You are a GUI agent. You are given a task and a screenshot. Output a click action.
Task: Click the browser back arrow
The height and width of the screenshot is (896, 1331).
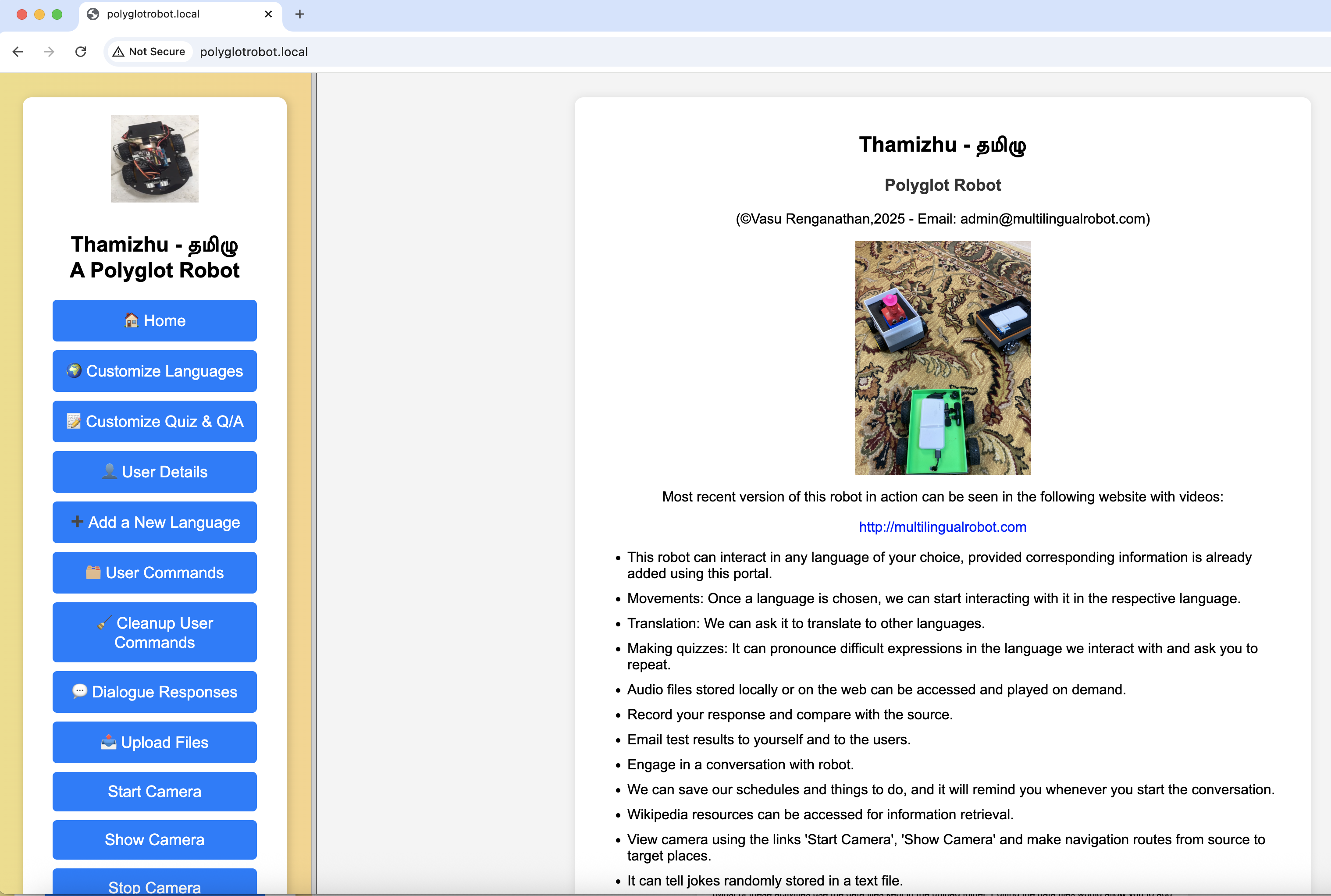pos(18,51)
